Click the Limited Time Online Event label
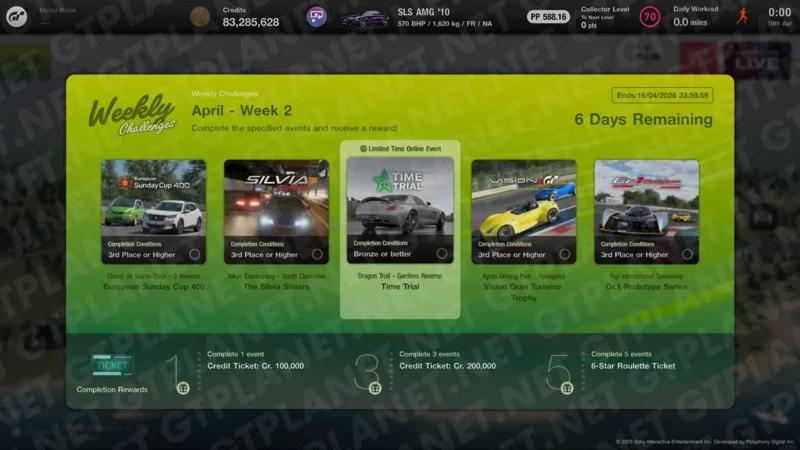Screen dimensions: 800x450 click(400, 148)
